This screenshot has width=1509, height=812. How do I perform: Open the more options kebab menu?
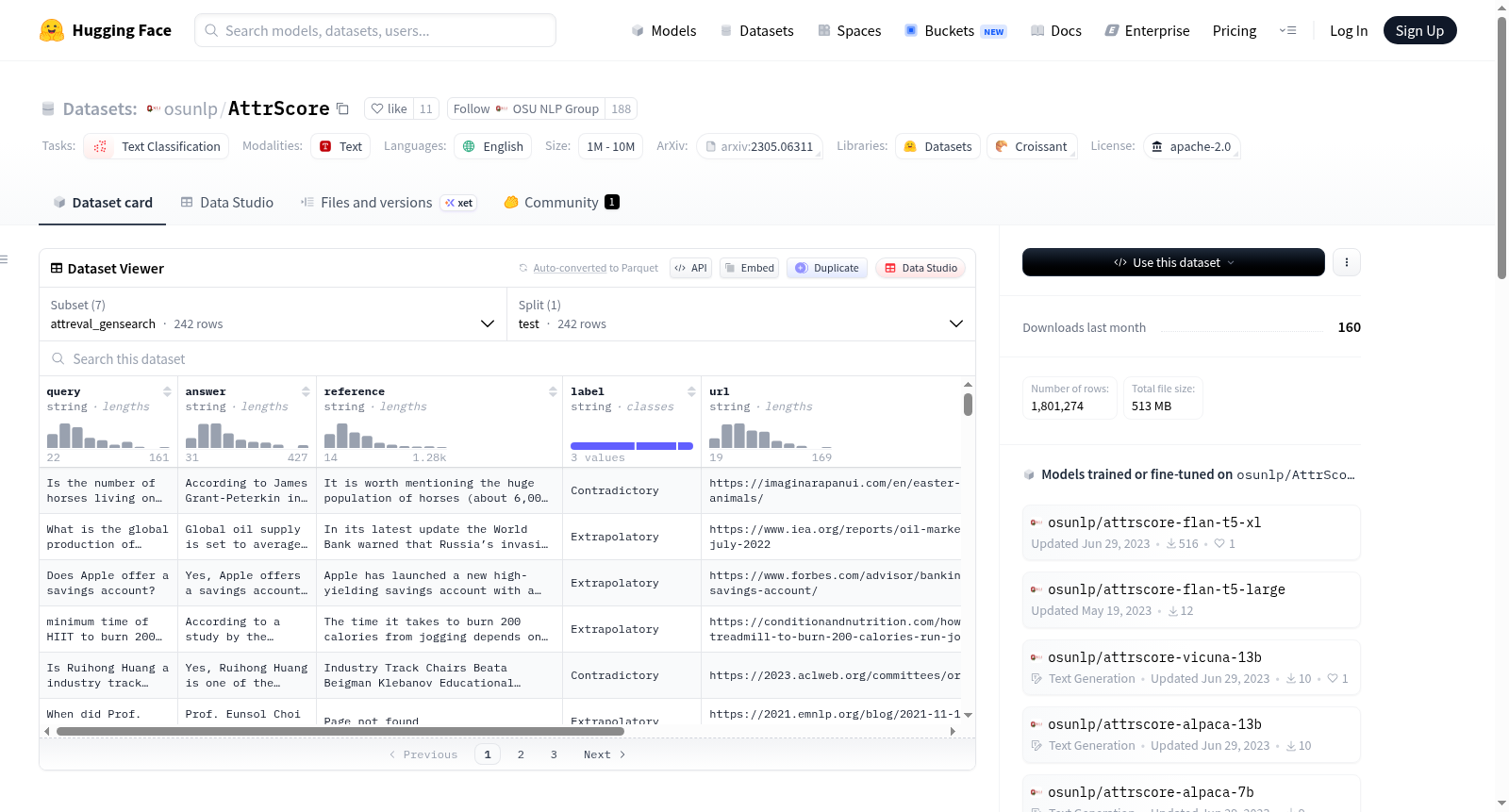(x=1347, y=262)
